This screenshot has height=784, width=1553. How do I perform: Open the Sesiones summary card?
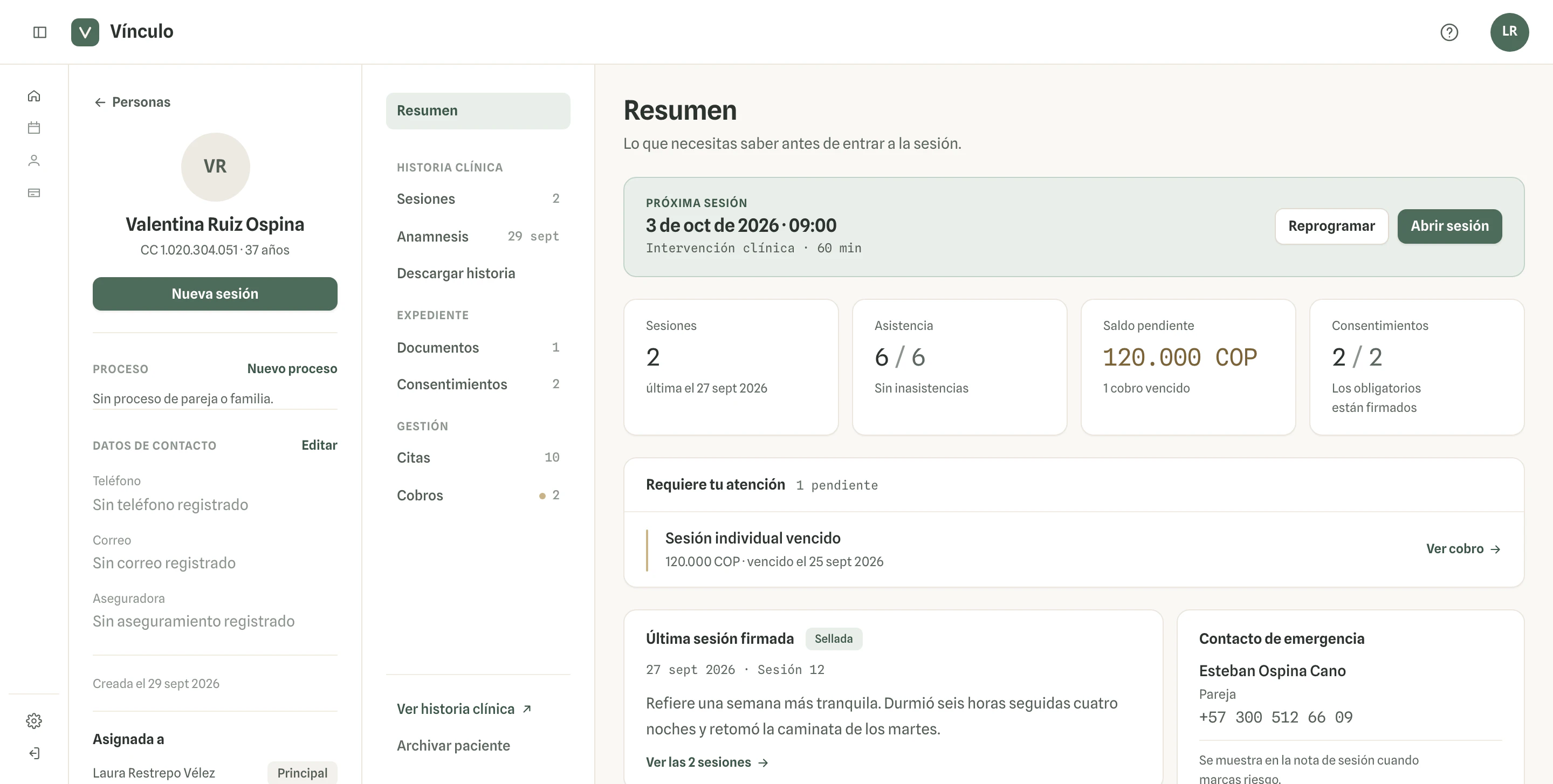coord(731,367)
